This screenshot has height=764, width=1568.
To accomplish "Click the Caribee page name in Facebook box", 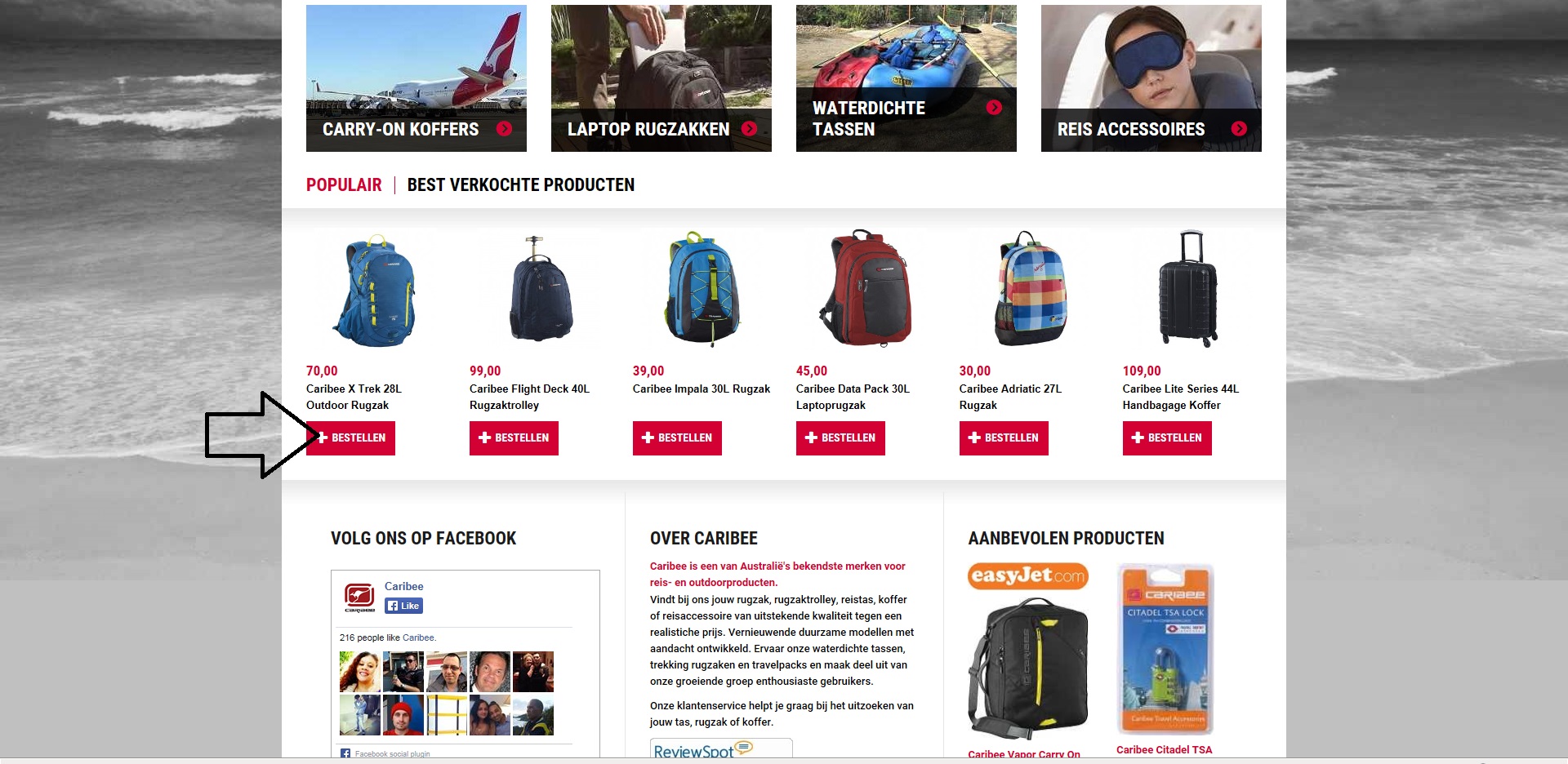I will tap(403, 586).
